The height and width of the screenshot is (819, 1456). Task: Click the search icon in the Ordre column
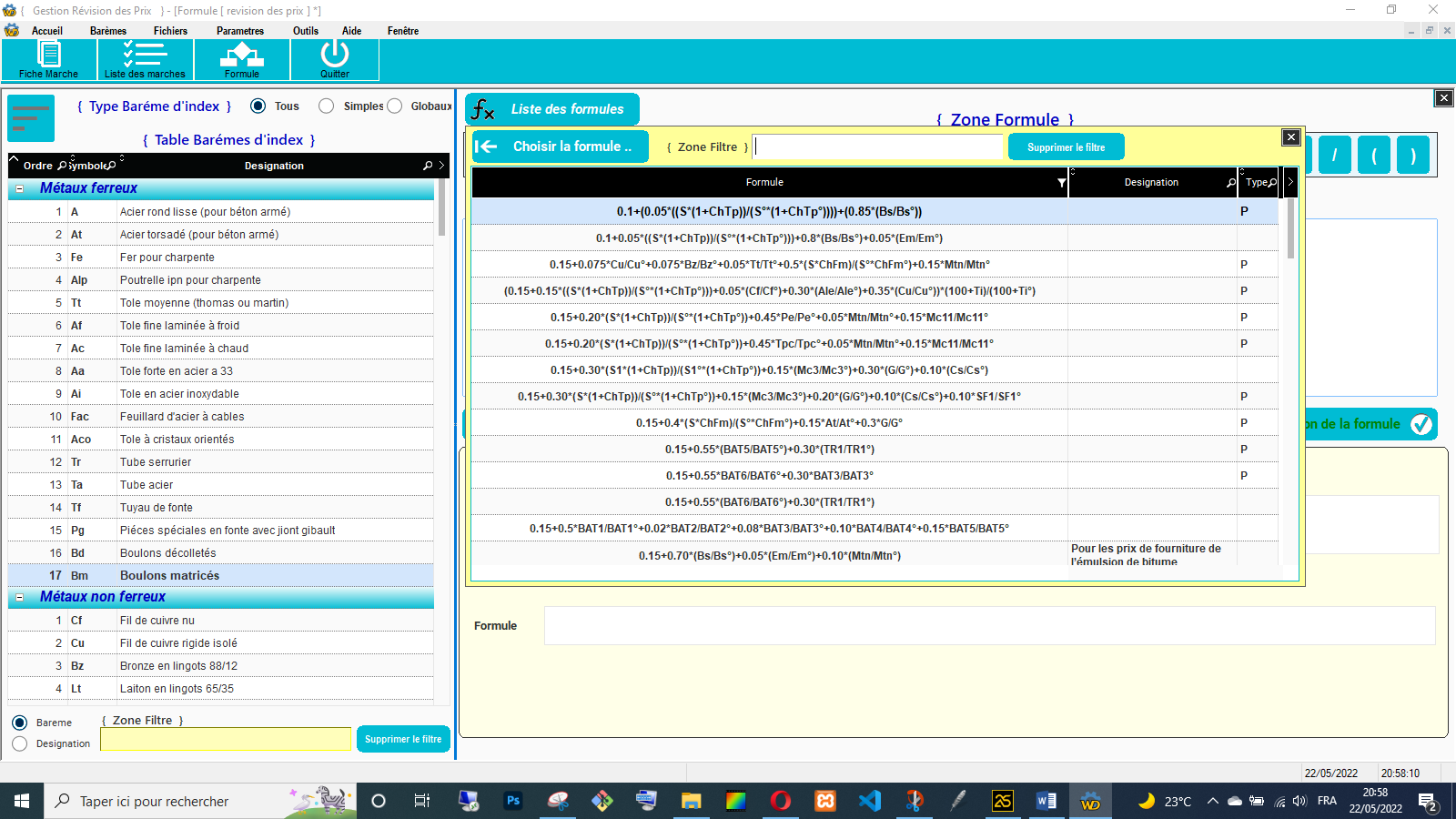62,166
